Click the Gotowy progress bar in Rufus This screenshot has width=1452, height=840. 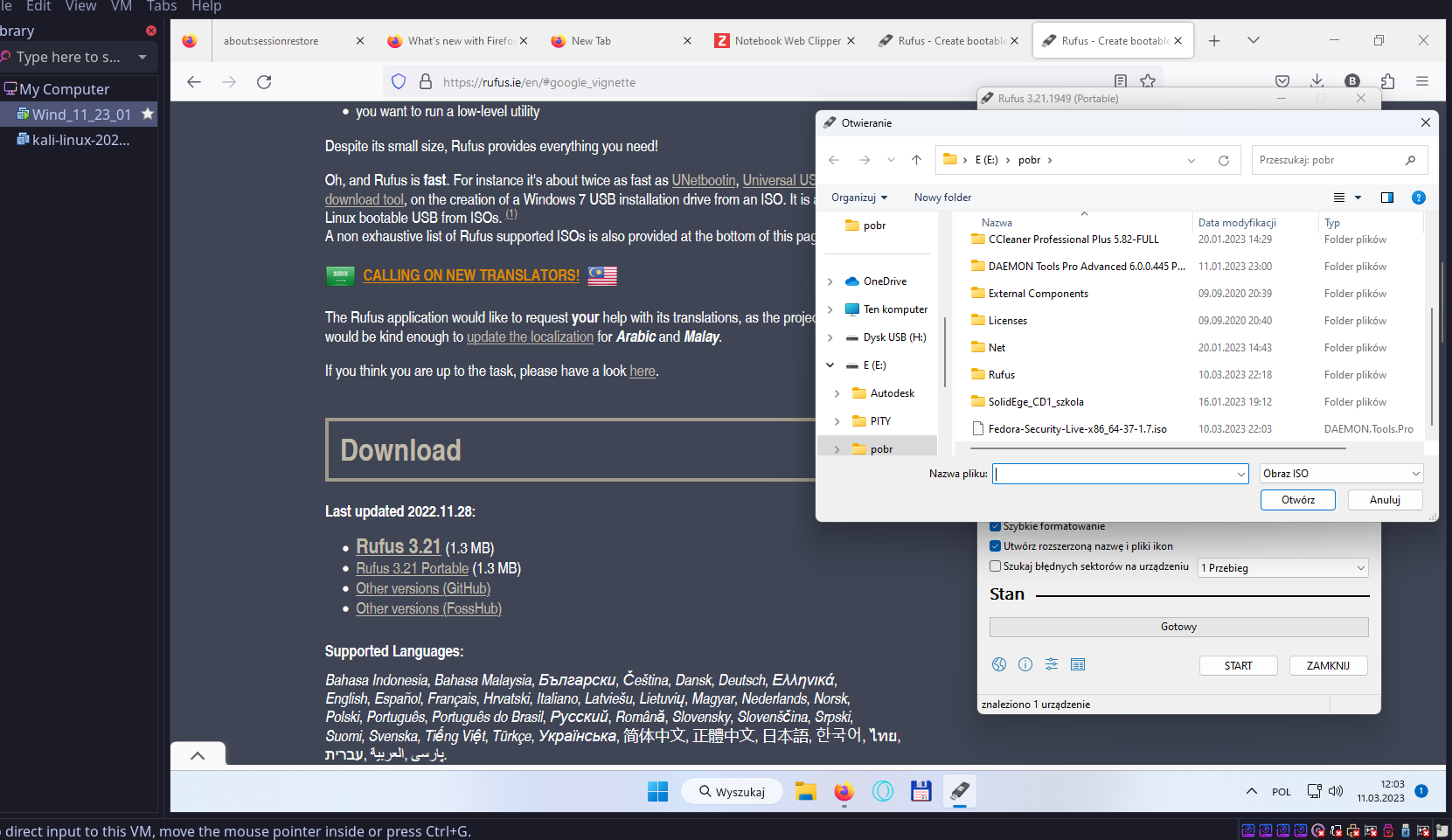[x=1178, y=627]
